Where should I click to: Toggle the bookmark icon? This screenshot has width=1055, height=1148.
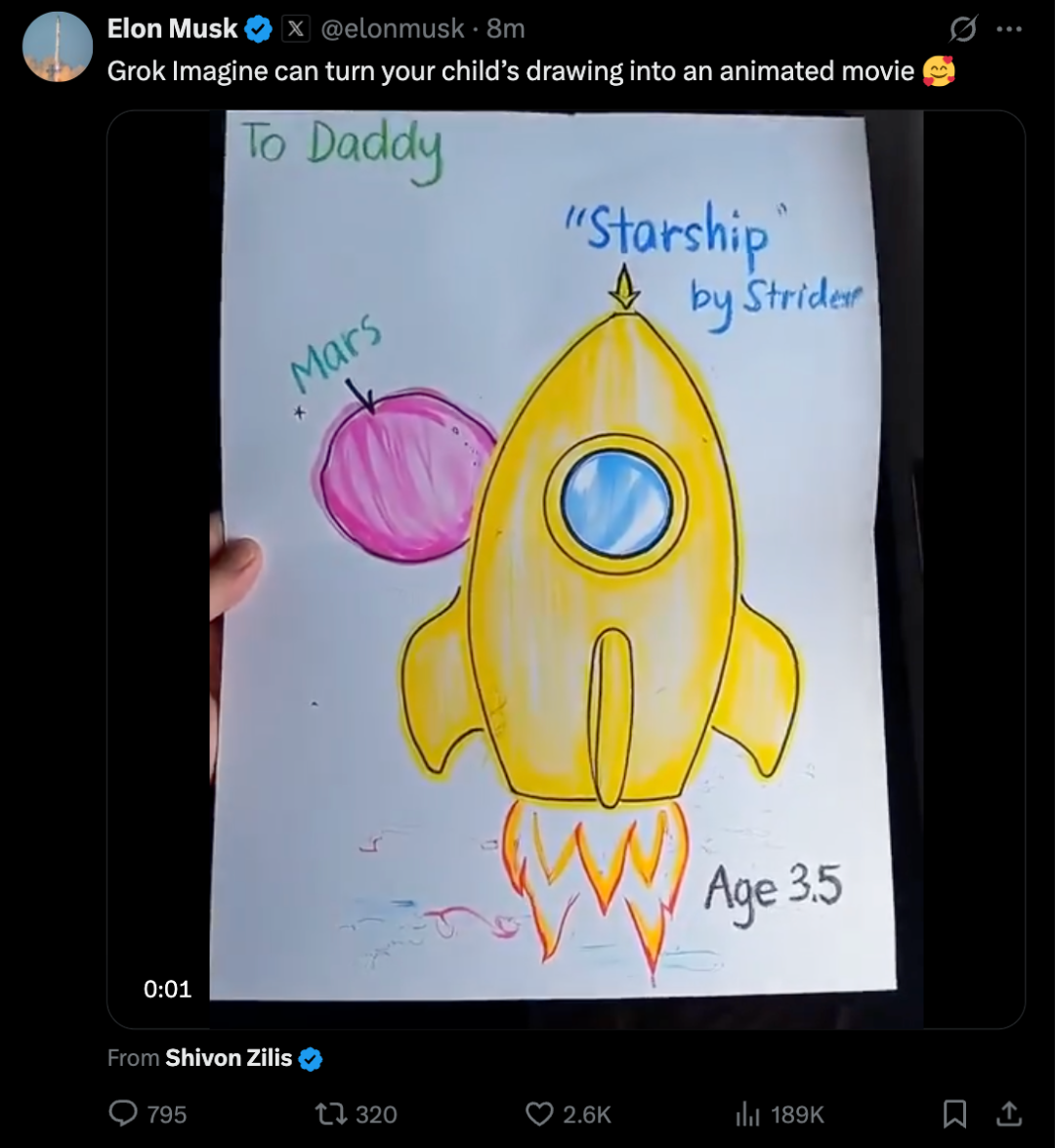954,1114
